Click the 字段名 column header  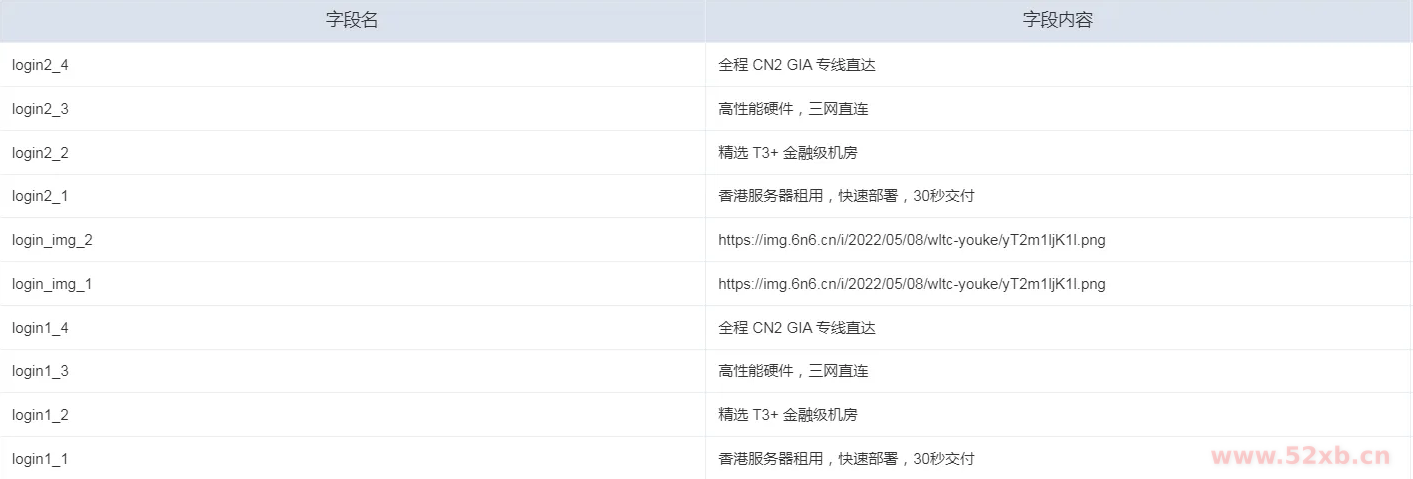[352, 20]
